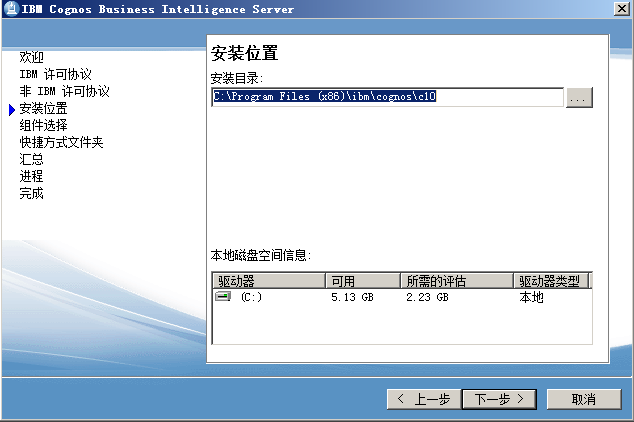Select the 完成 step in sidebar
634x422 pixels.
point(31,193)
